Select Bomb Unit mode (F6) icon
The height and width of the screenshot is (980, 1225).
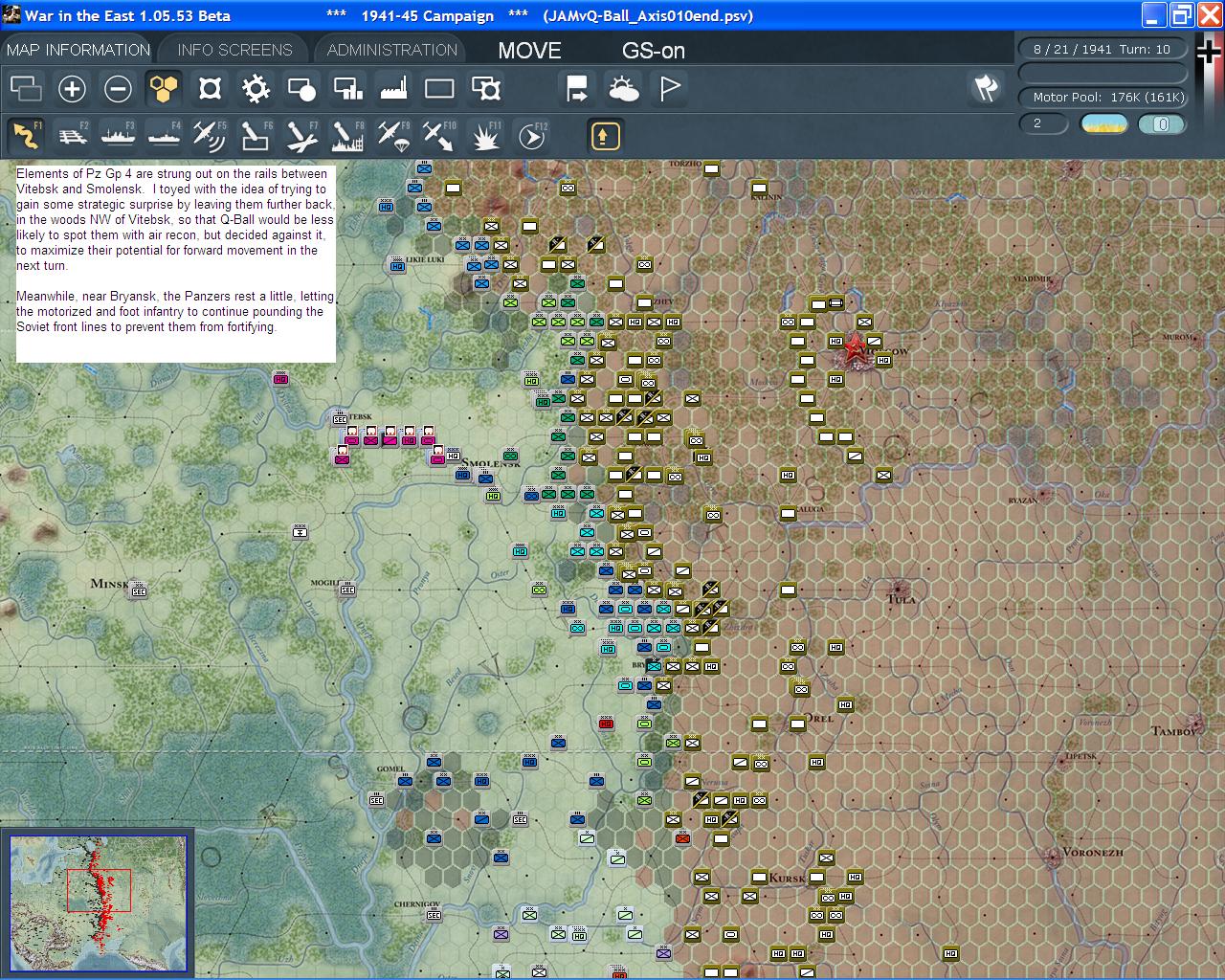click(256, 136)
